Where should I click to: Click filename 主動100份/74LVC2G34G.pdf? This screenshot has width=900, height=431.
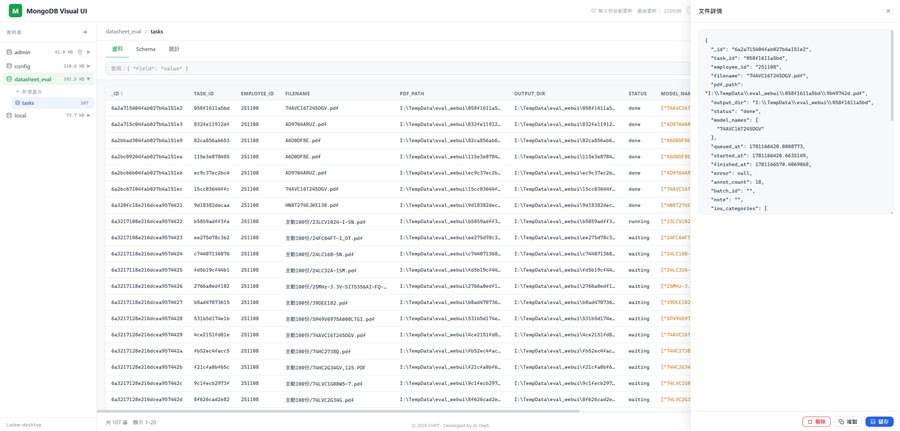[319, 399]
